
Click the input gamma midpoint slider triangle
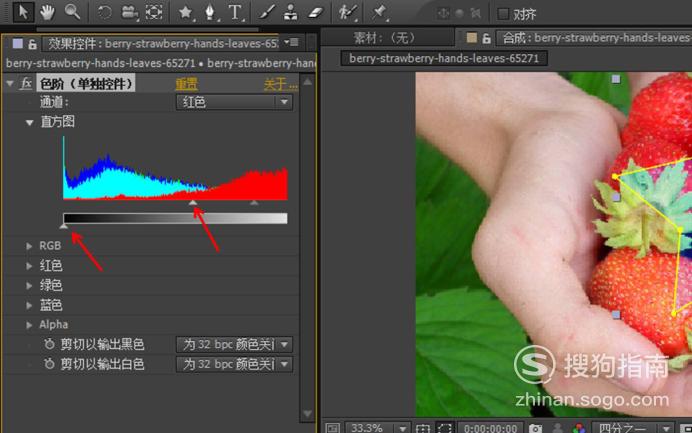tap(193, 203)
